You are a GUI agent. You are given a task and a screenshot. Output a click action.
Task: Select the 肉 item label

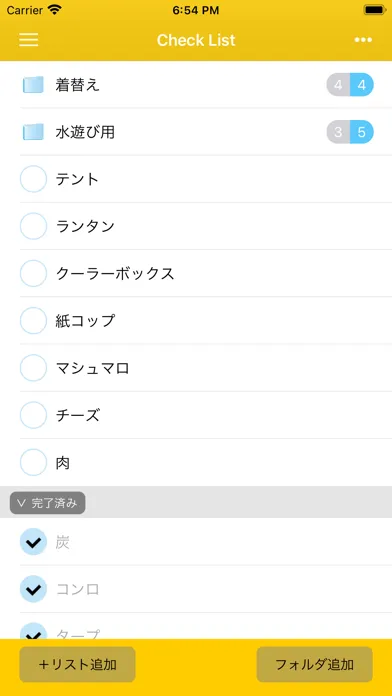[x=63, y=463]
